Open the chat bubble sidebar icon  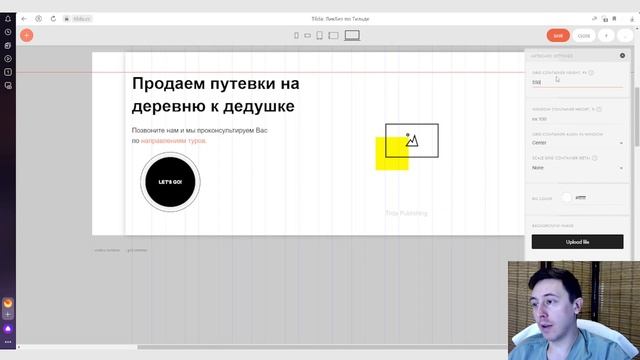point(8,86)
